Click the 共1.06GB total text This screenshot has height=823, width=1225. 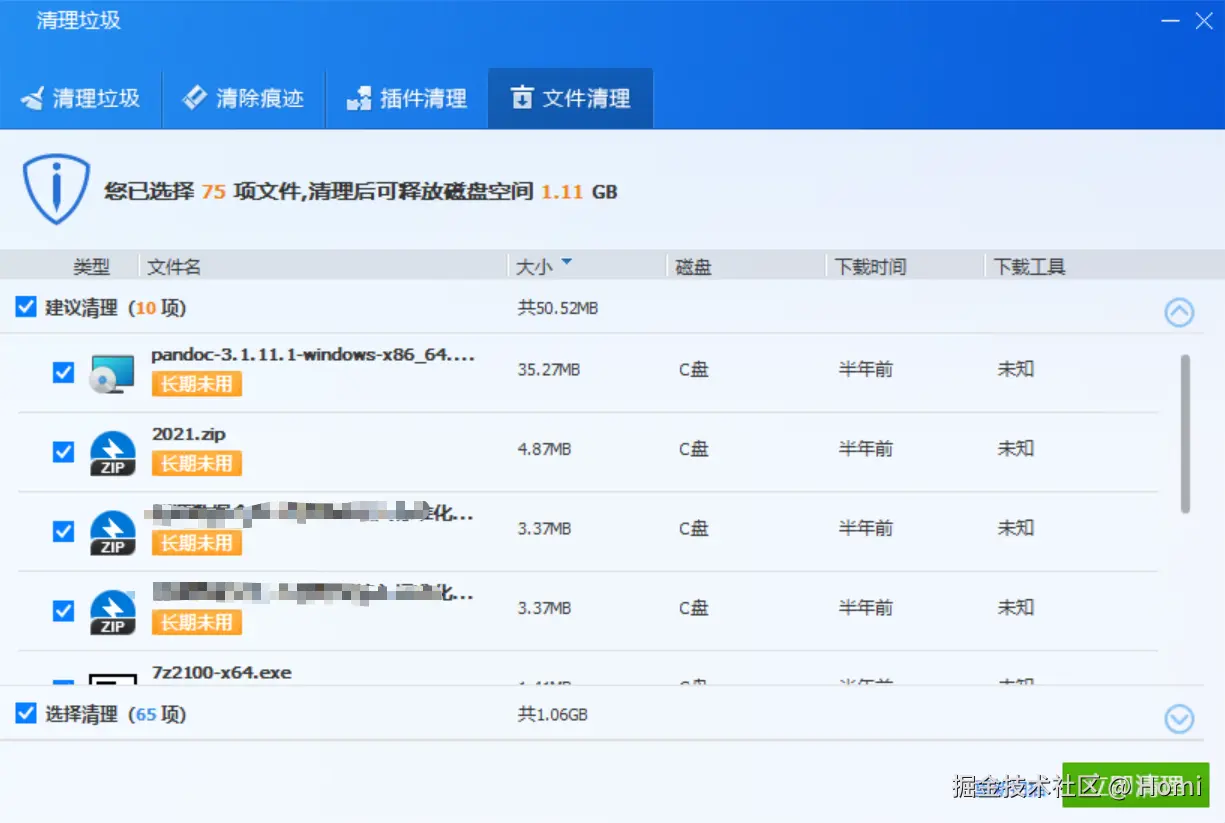tap(552, 714)
